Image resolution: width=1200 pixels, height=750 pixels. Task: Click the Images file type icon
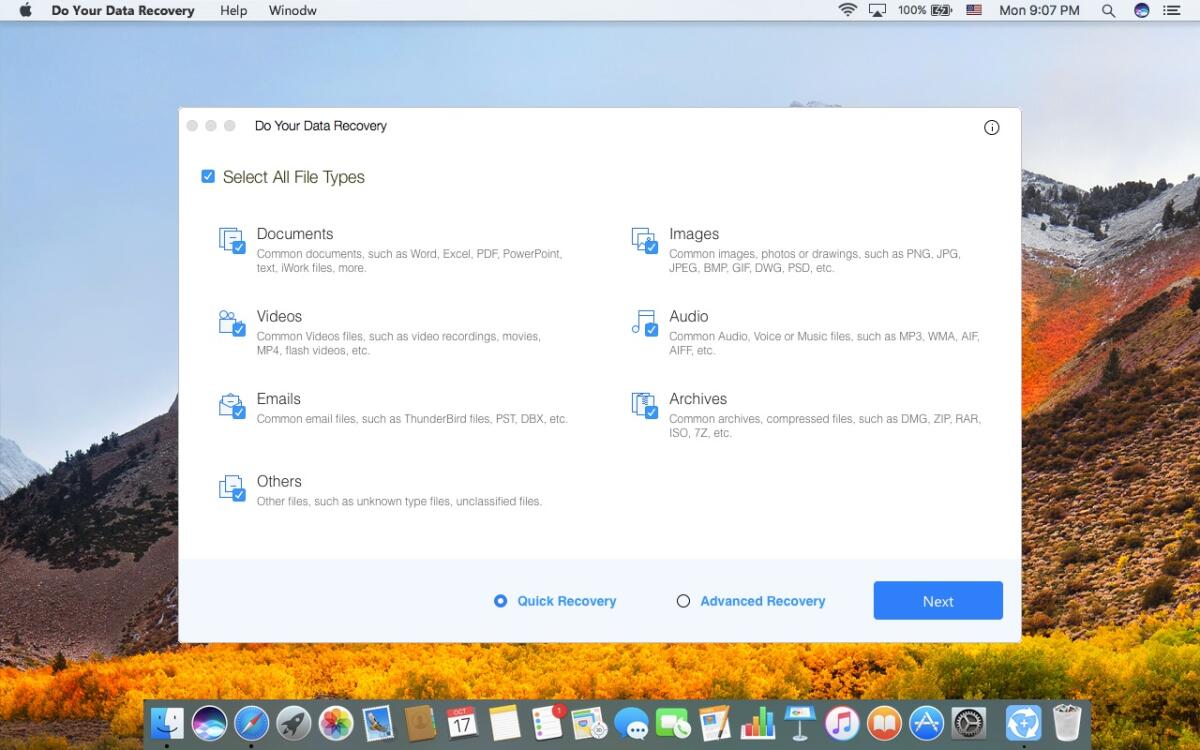coord(643,241)
